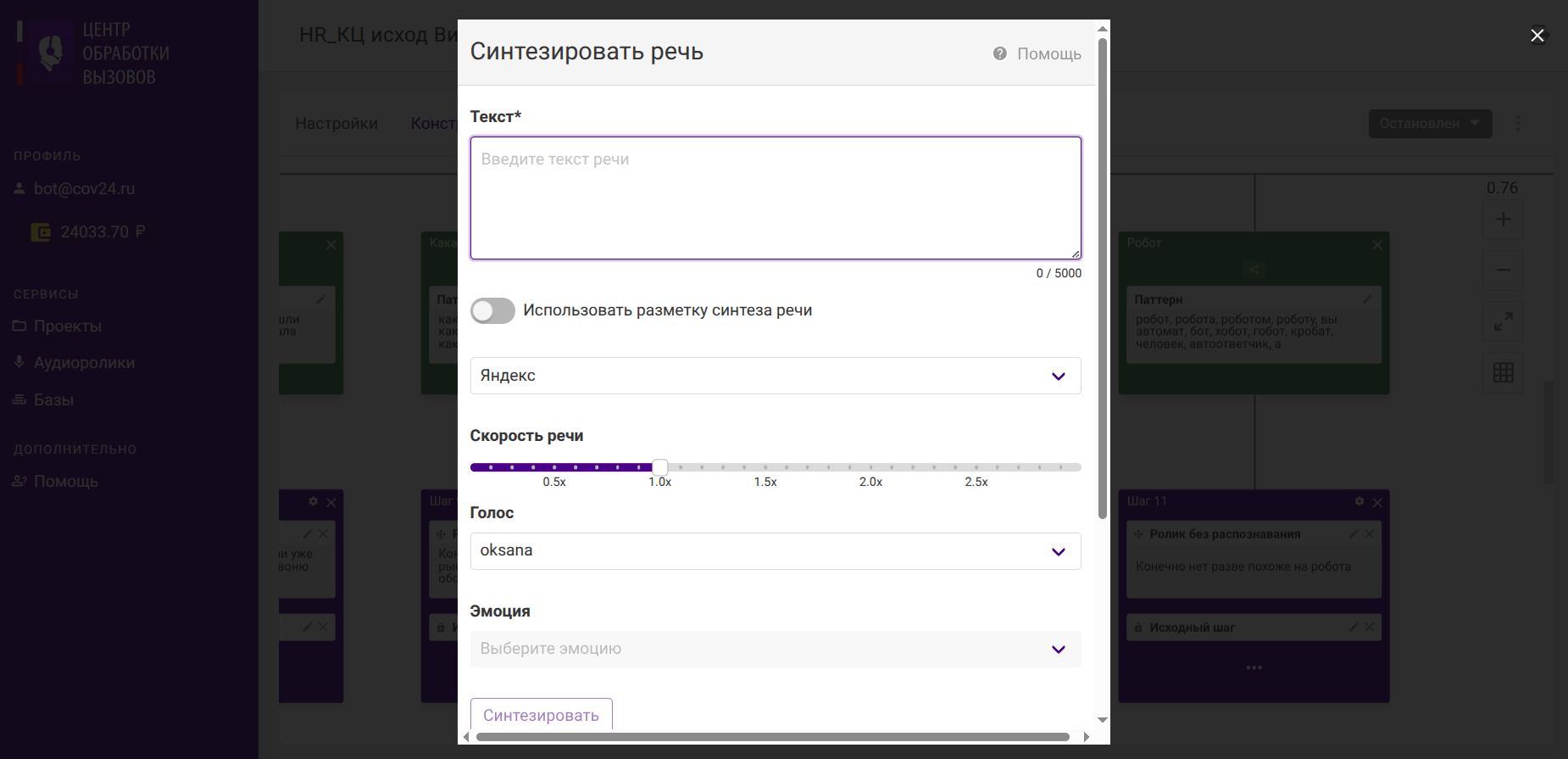Click the help question mark icon
1568x759 pixels.
[1000, 53]
